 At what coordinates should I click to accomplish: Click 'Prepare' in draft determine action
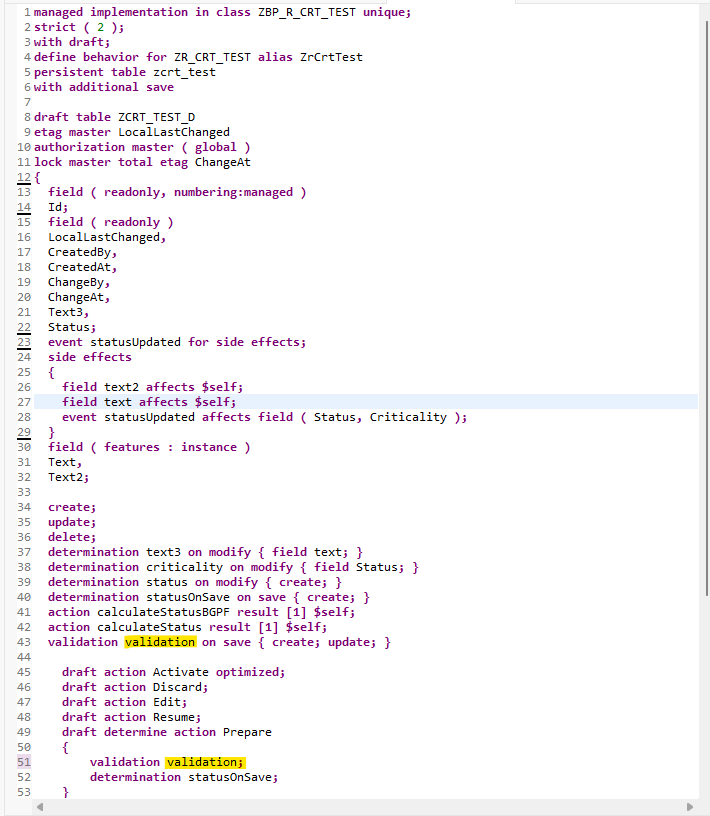point(247,732)
